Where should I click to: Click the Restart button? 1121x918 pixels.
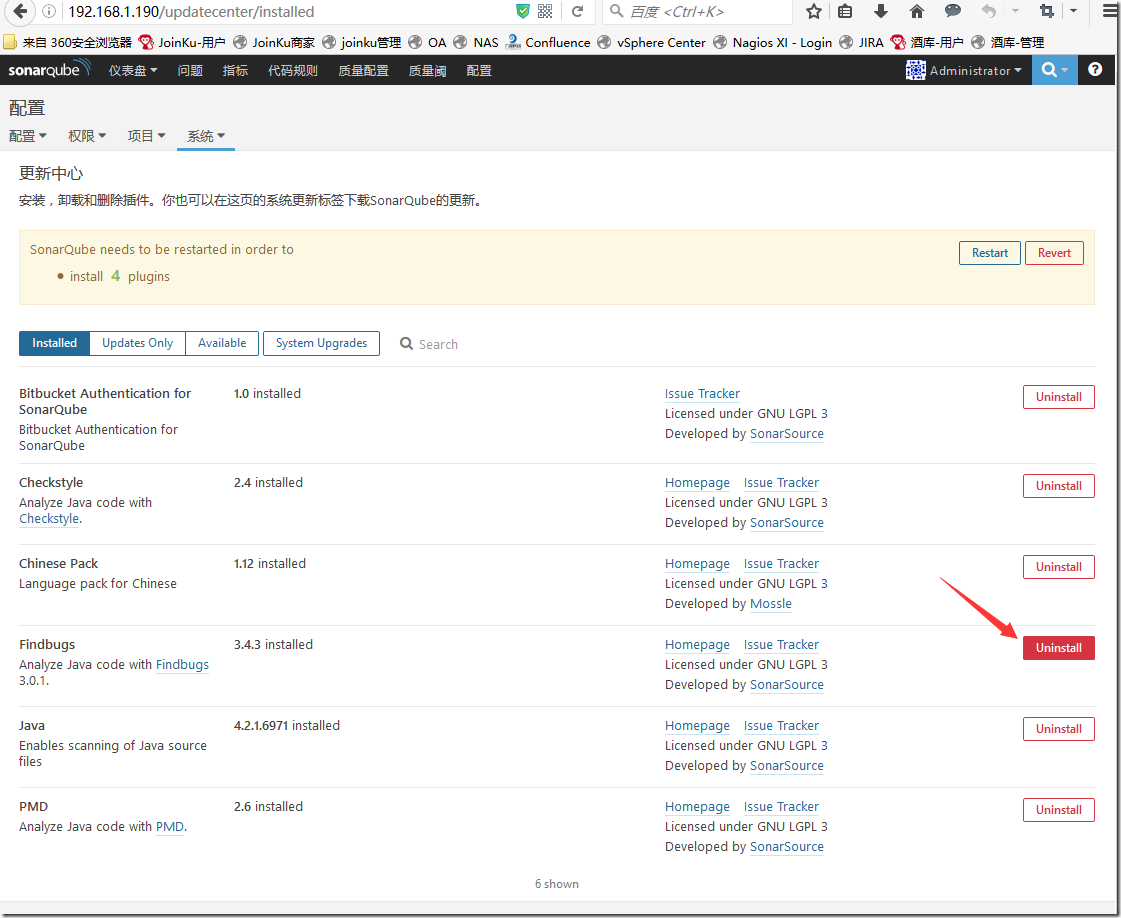coord(989,253)
